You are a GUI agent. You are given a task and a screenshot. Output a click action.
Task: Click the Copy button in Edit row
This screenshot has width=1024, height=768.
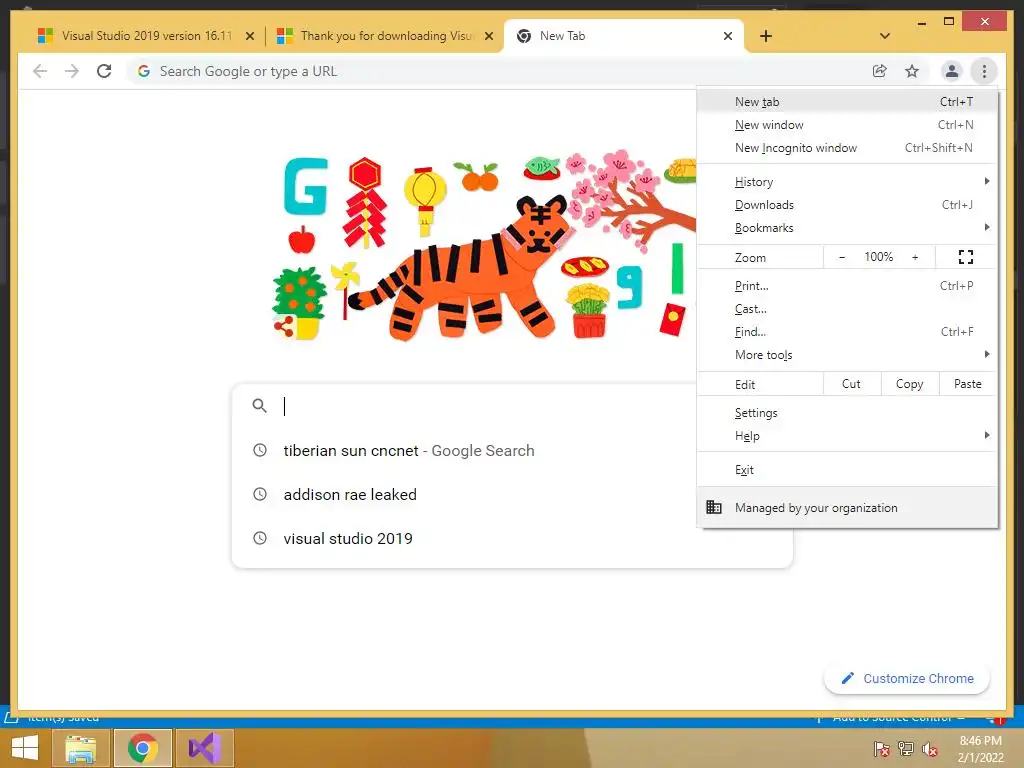910,384
